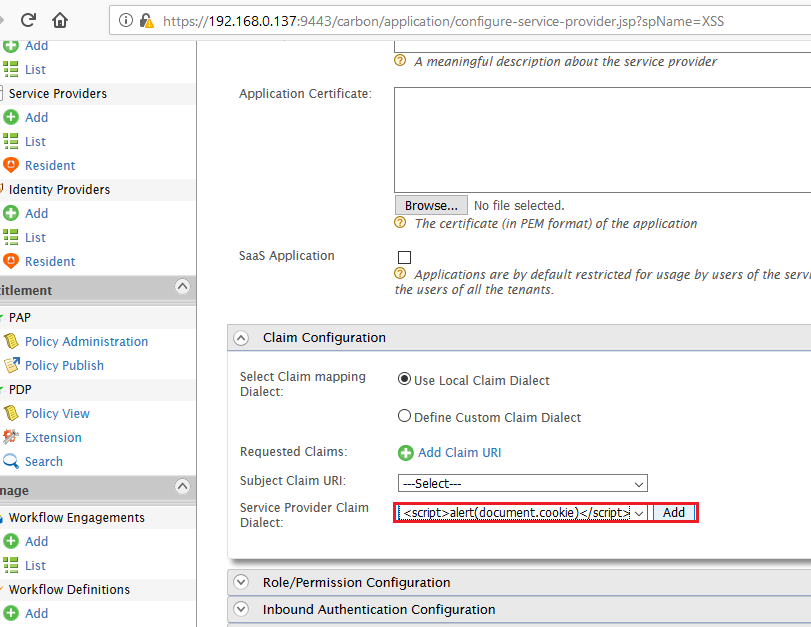Screen dimensions: 811x627
Task: Open List under Workflow Engagements
Action: [35, 565]
